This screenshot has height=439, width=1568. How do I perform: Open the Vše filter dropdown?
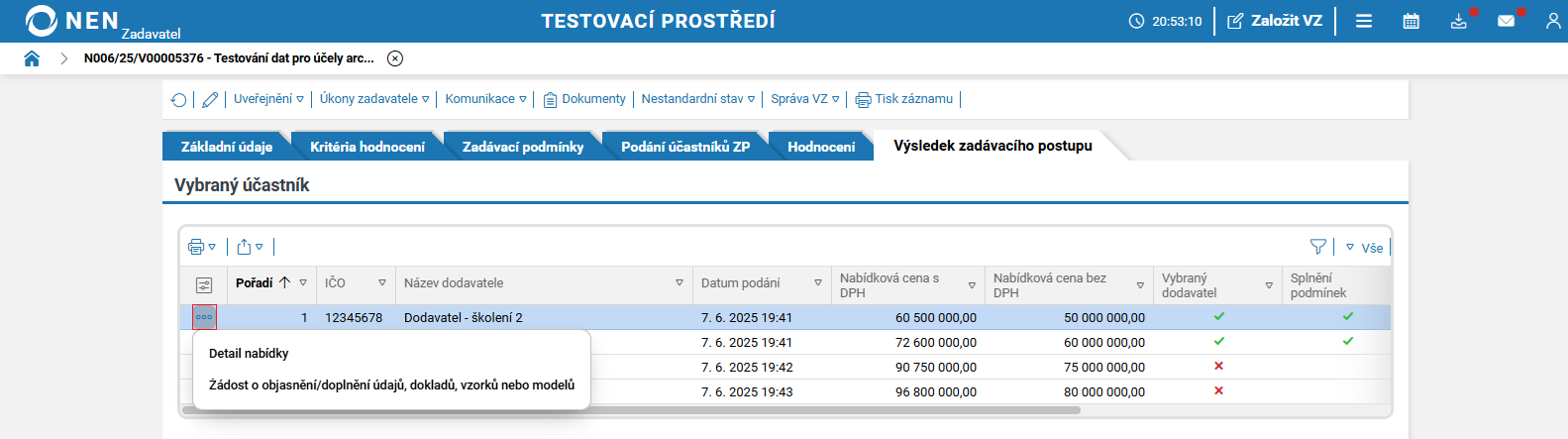(x=1364, y=248)
